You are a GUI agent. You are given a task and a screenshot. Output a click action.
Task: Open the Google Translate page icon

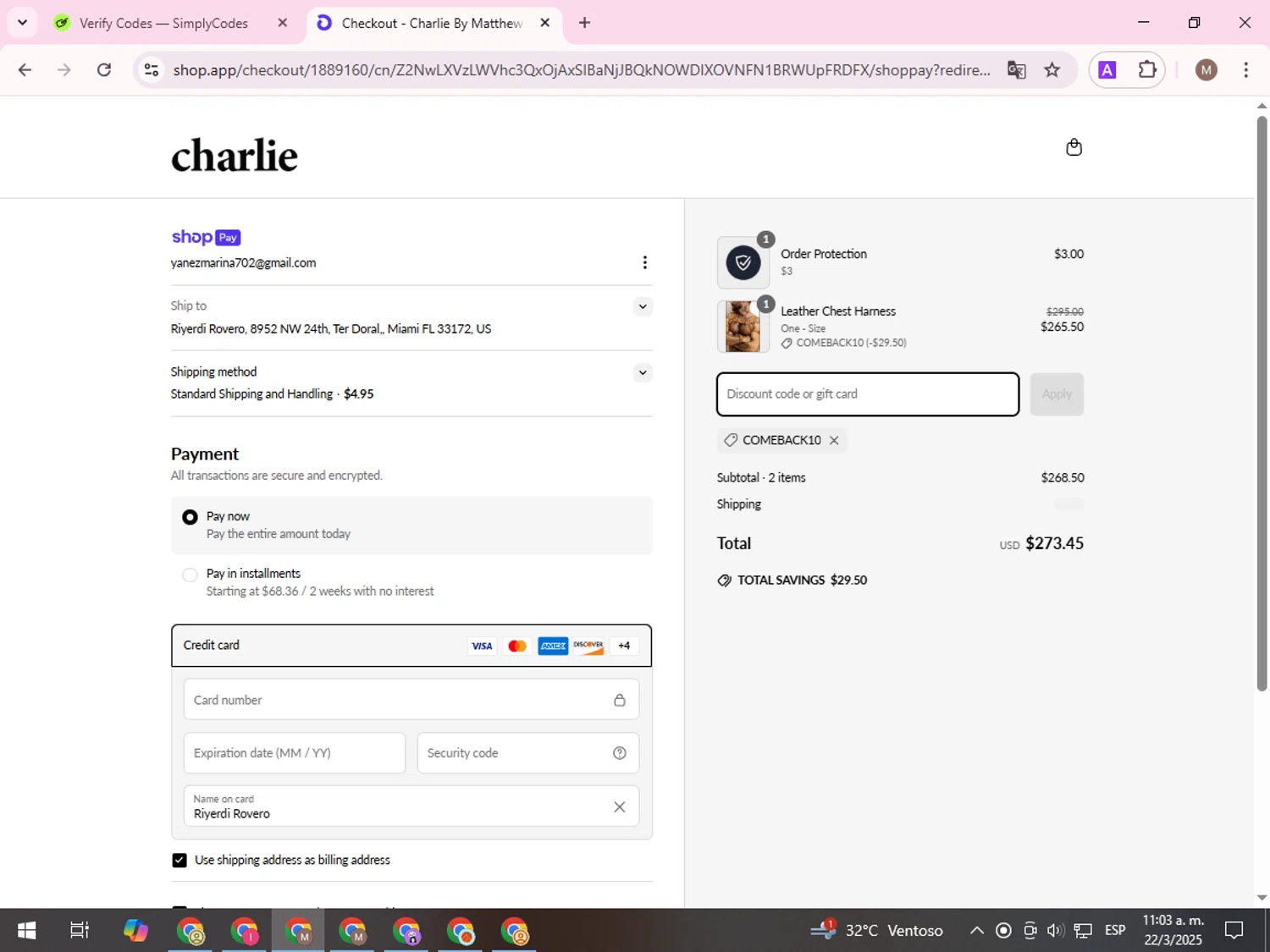tap(1016, 69)
